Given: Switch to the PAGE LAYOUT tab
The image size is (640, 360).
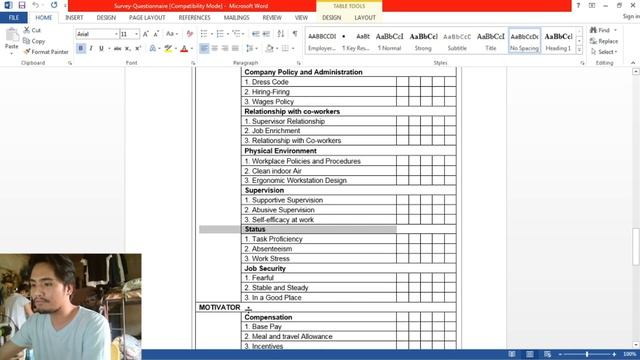Looking at the screenshot, I should tap(147, 18).
